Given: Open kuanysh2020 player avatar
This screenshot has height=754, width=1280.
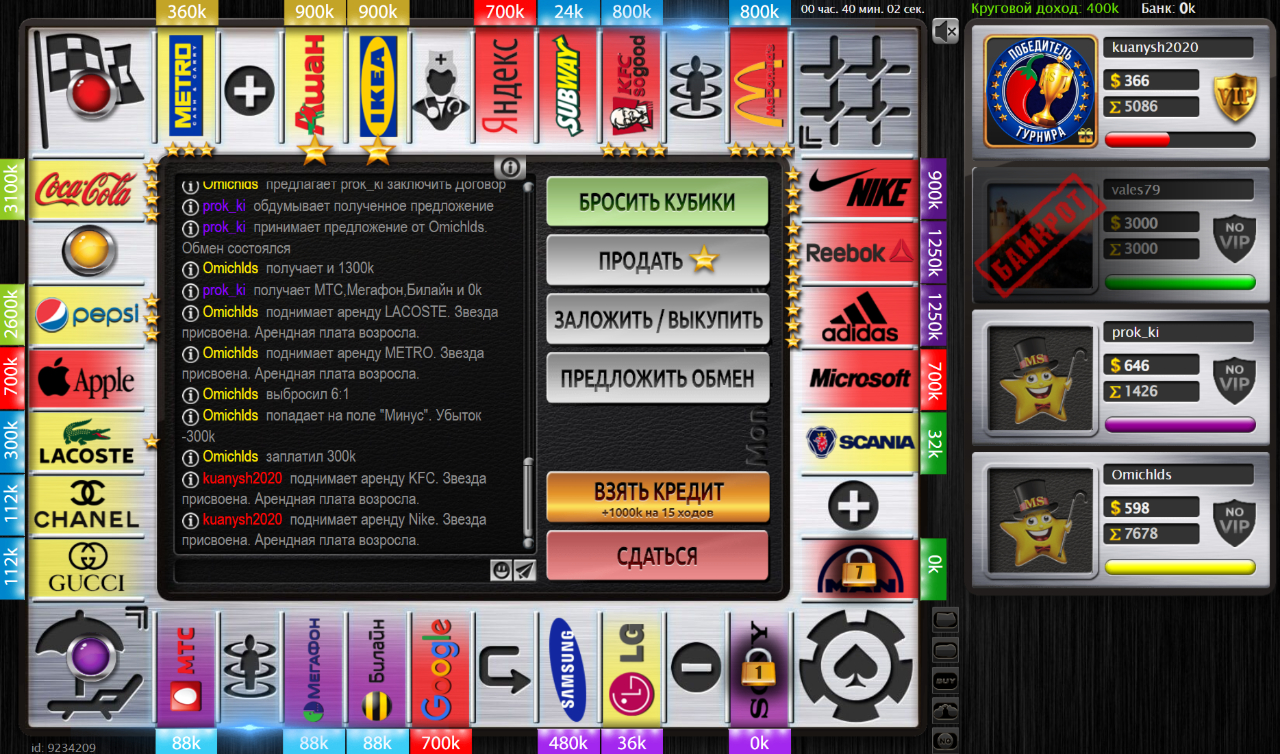Looking at the screenshot, I should [x=1041, y=91].
